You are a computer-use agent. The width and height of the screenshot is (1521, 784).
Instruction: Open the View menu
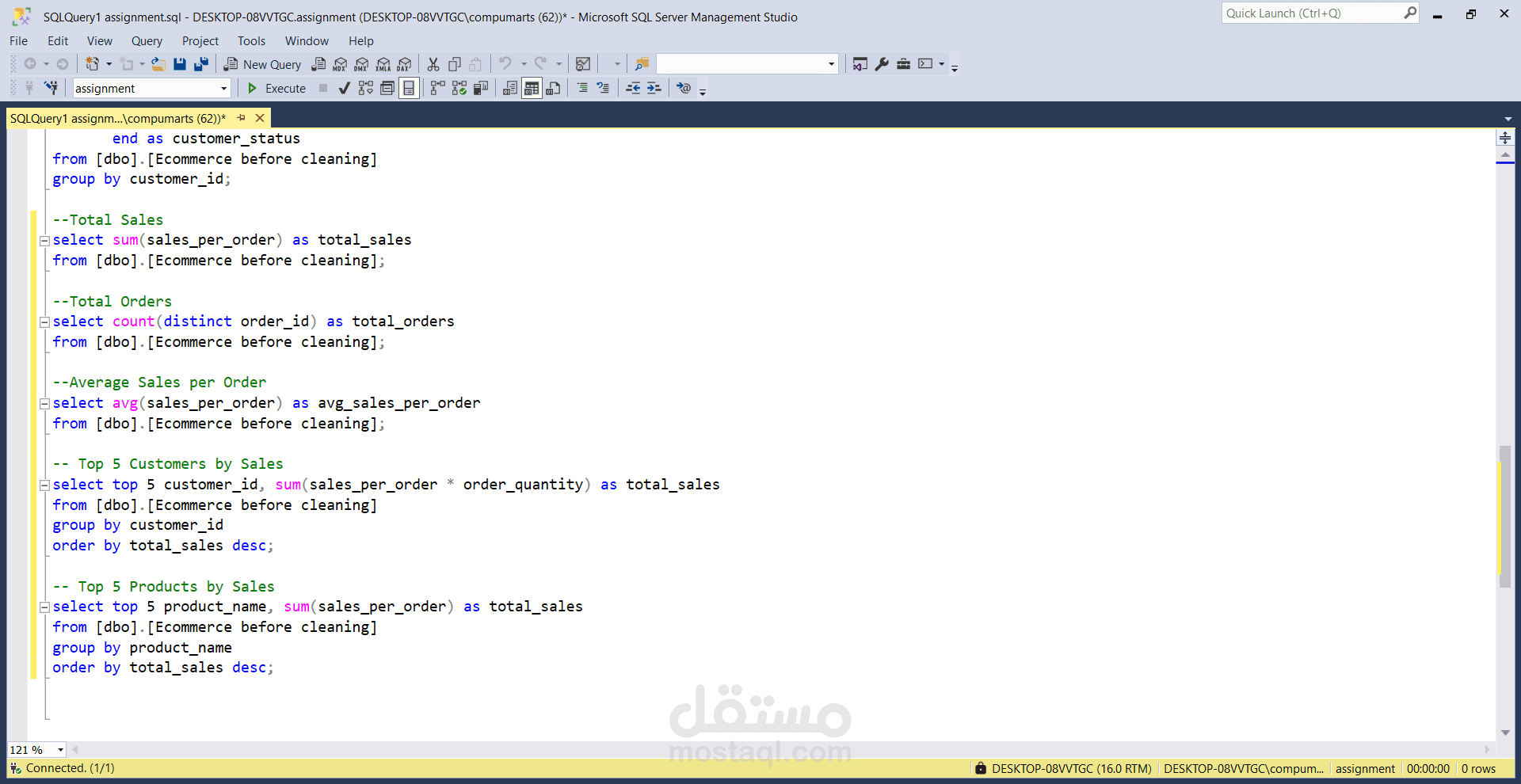pos(100,41)
